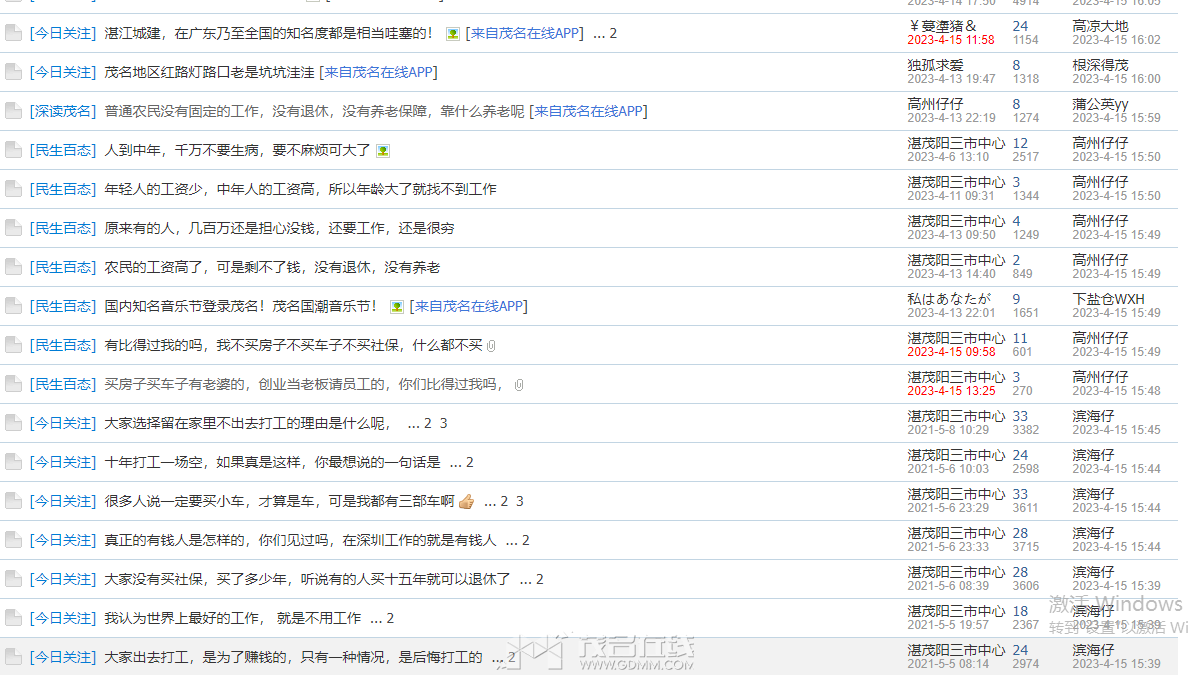Click thread icon beside 大家选择留在家里 post
Viewport: 1188px width, 675px height.
point(13,423)
